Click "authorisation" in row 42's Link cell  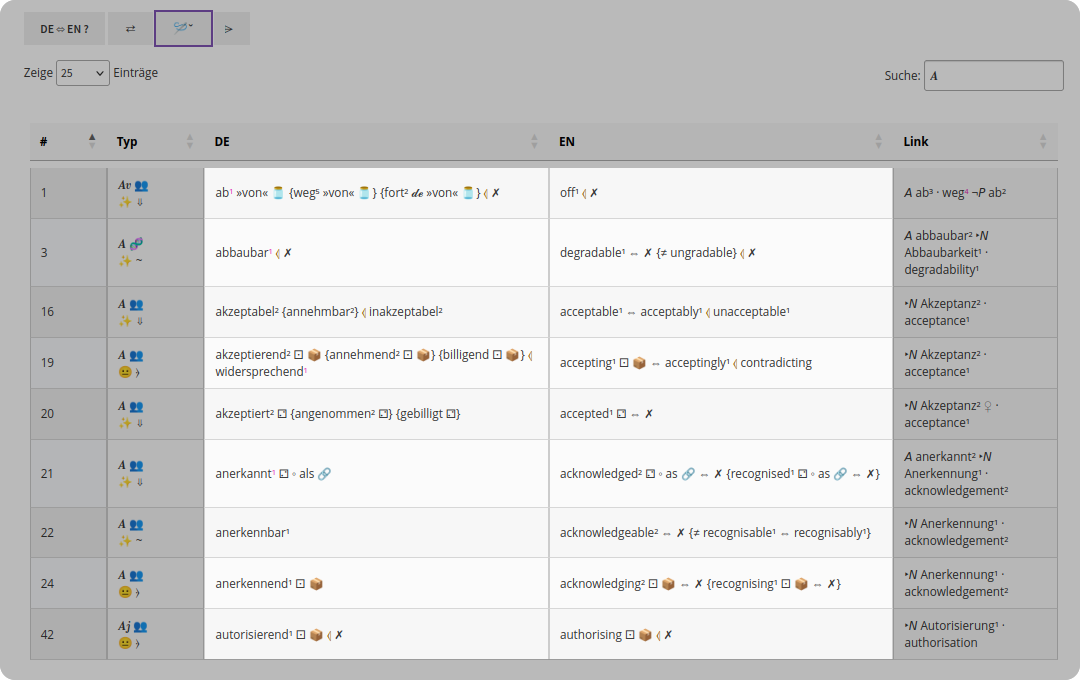pyautogui.click(x=941, y=642)
